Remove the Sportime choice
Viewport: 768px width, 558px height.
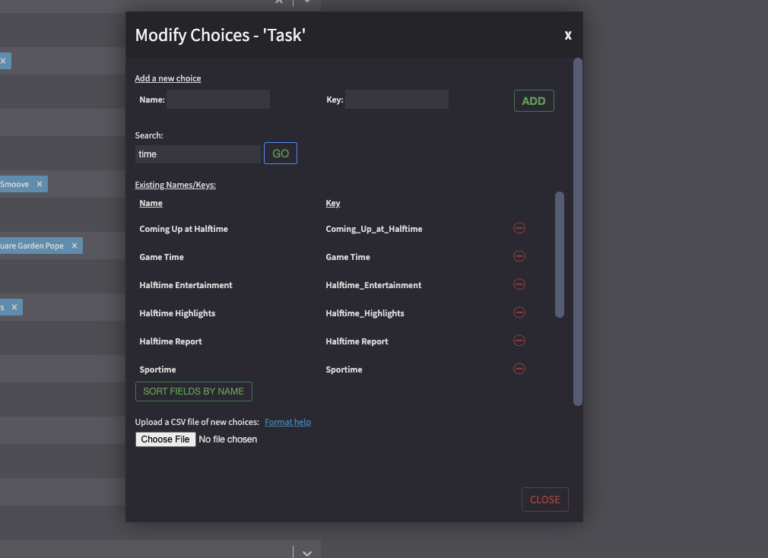coord(519,369)
